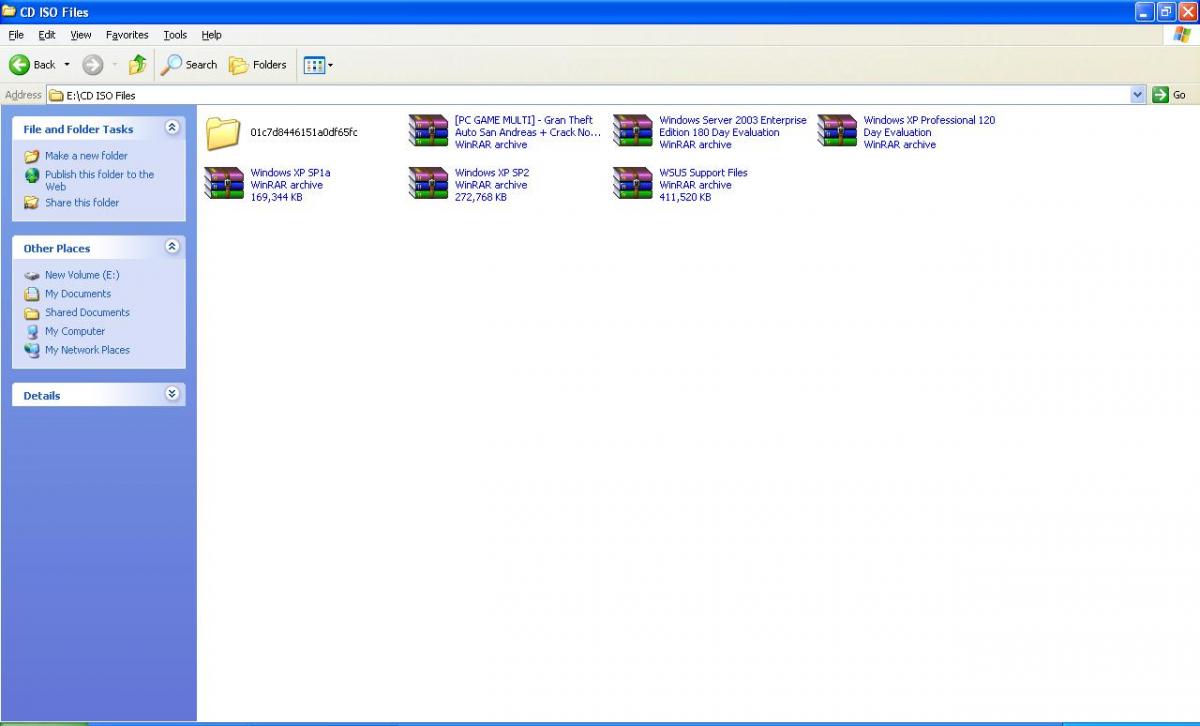1200x726 pixels.
Task: Click the Windows XP SP1a file name
Action: (x=290, y=173)
